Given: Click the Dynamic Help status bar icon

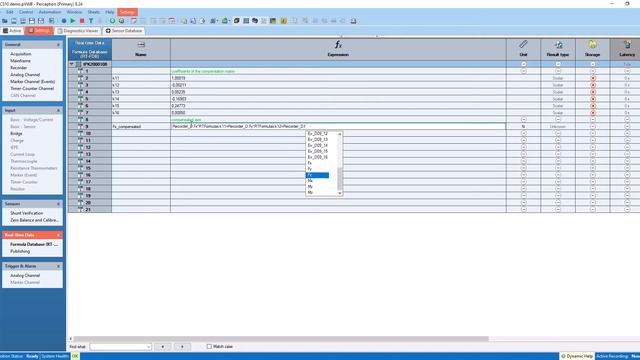Looking at the screenshot, I should pos(563,356).
